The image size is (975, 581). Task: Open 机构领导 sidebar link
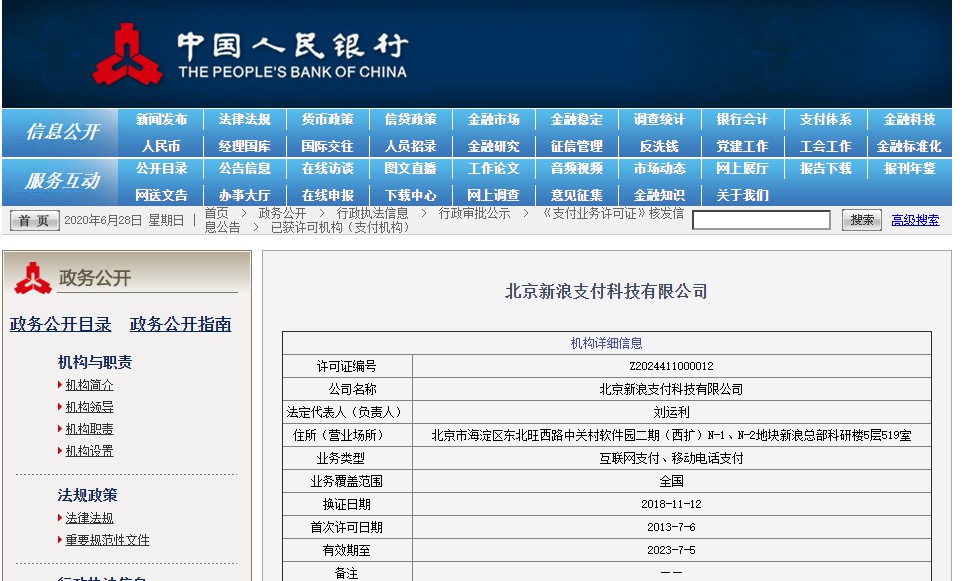[90, 407]
